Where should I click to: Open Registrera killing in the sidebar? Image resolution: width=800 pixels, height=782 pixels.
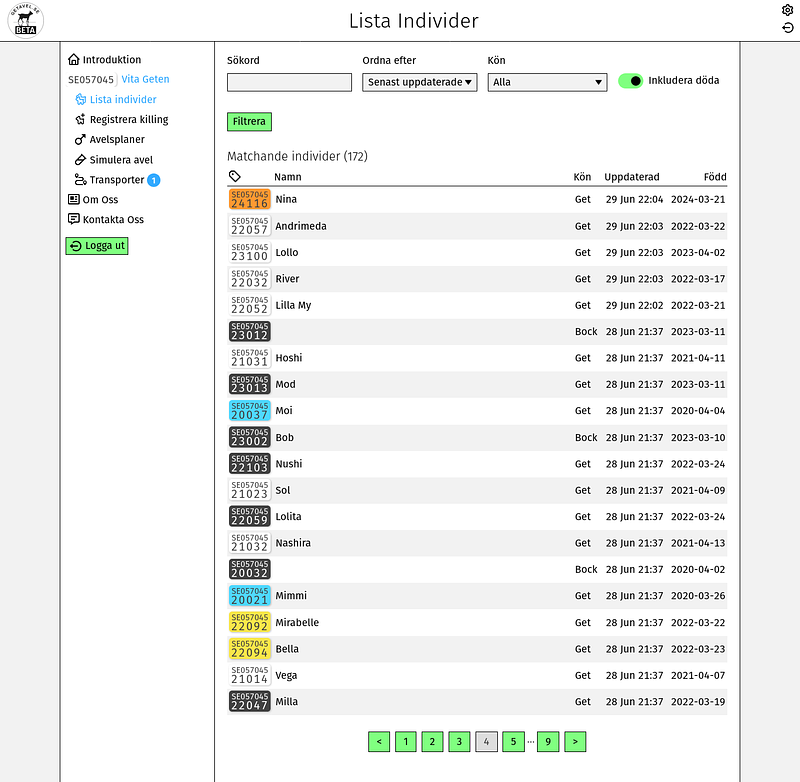click(128, 120)
